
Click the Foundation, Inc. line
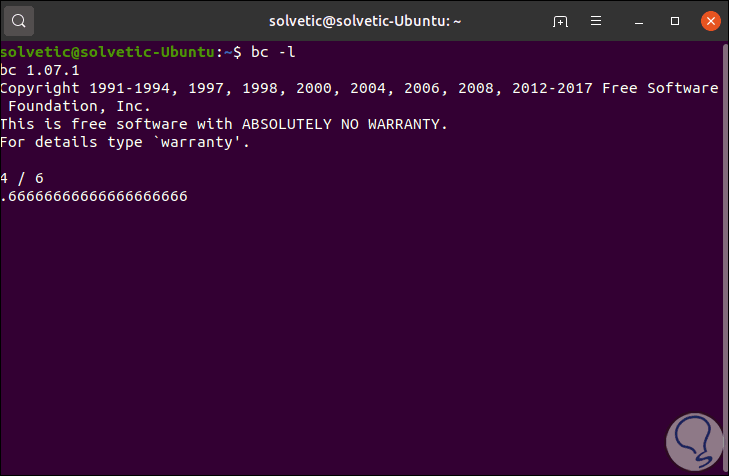(x=80, y=106)
